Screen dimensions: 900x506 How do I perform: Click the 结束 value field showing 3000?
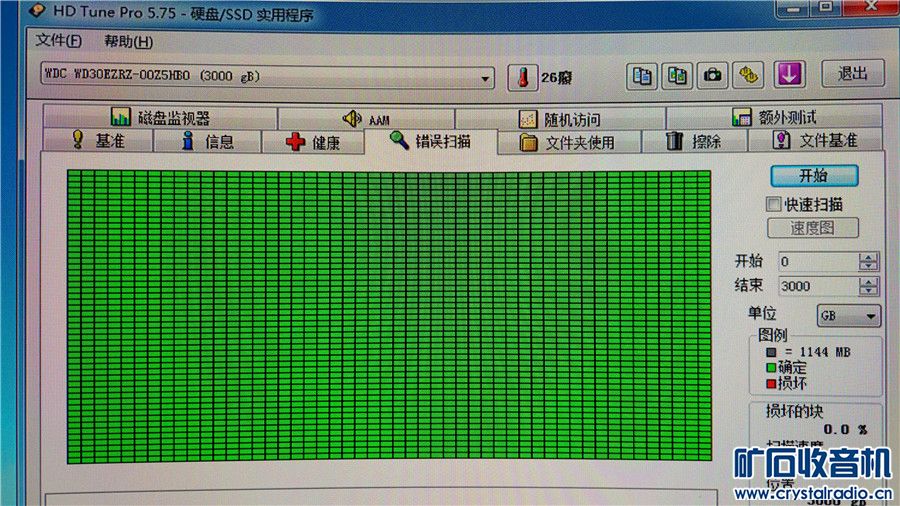point(819,286)
